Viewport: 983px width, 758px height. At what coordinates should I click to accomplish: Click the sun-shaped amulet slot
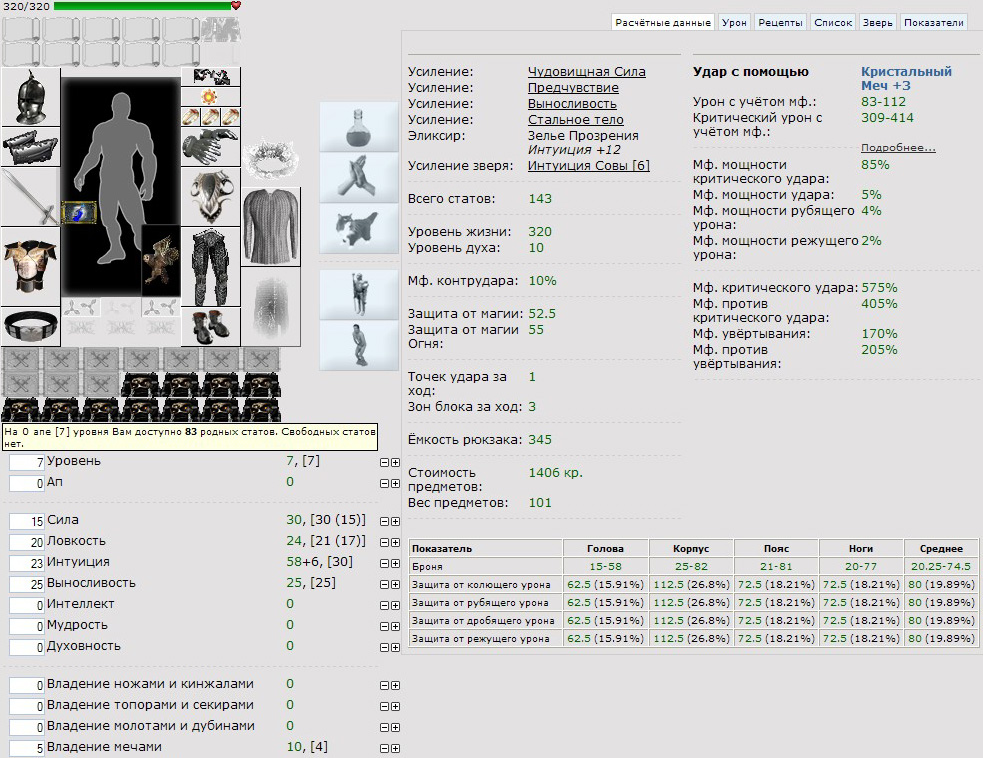pyautogui.click(x=211, y=97)
